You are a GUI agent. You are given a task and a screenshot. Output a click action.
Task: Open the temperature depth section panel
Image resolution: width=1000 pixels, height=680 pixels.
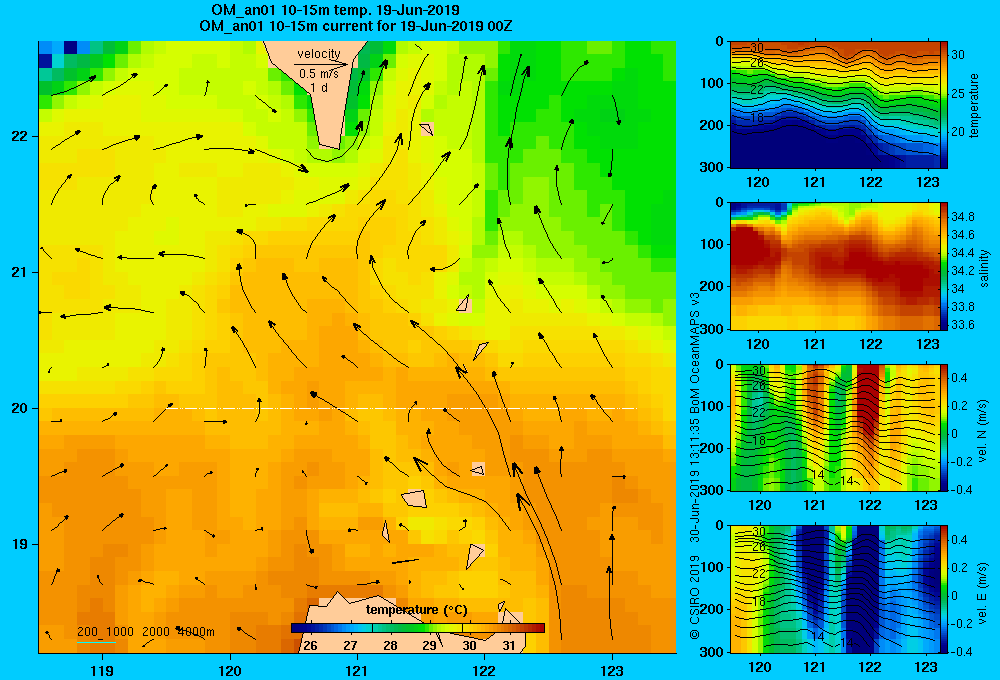835,105
